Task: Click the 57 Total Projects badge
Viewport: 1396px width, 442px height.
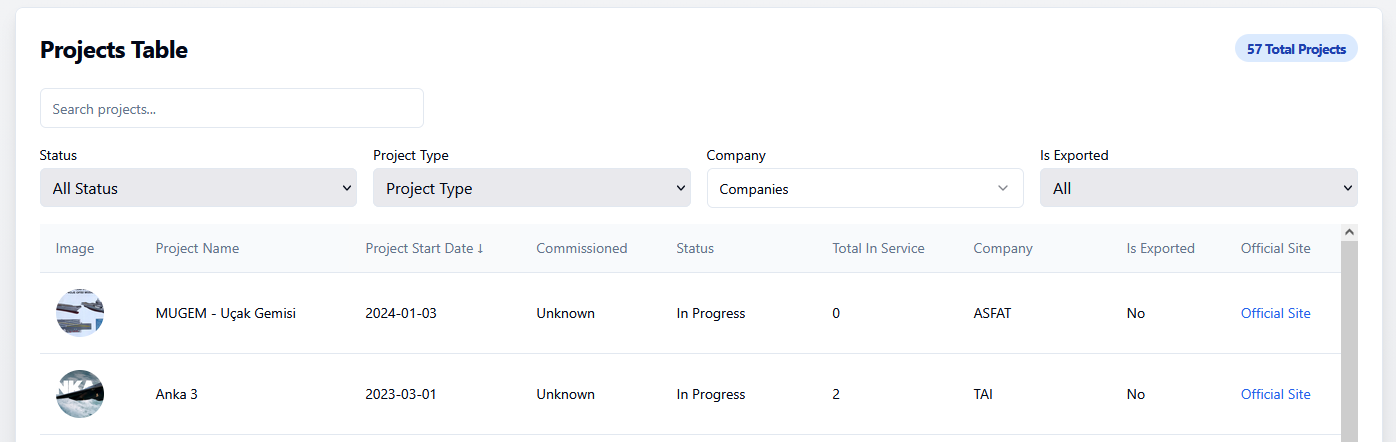Action: 1296,49
